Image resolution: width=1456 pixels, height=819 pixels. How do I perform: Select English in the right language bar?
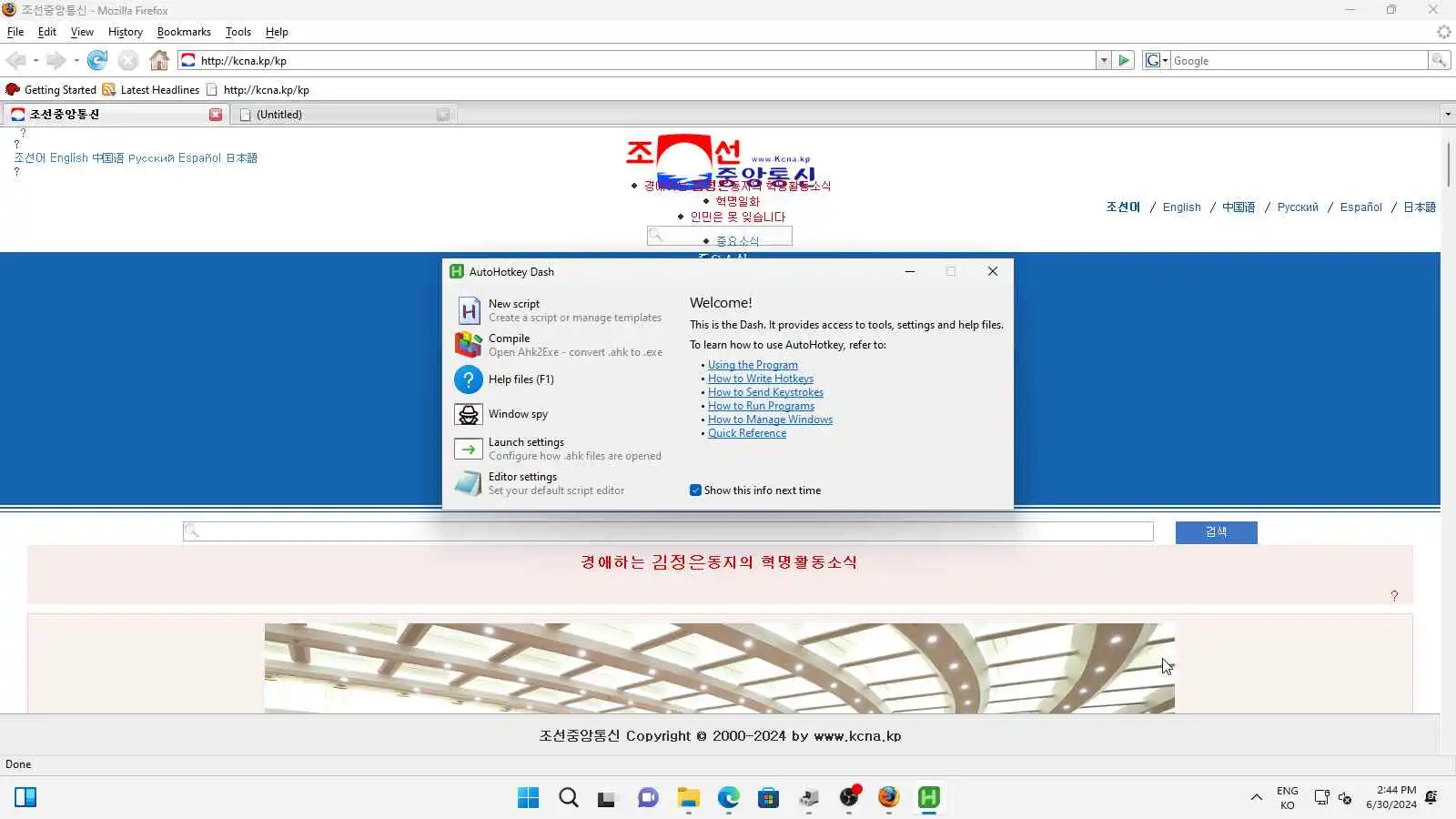[x=1181, y=207]
